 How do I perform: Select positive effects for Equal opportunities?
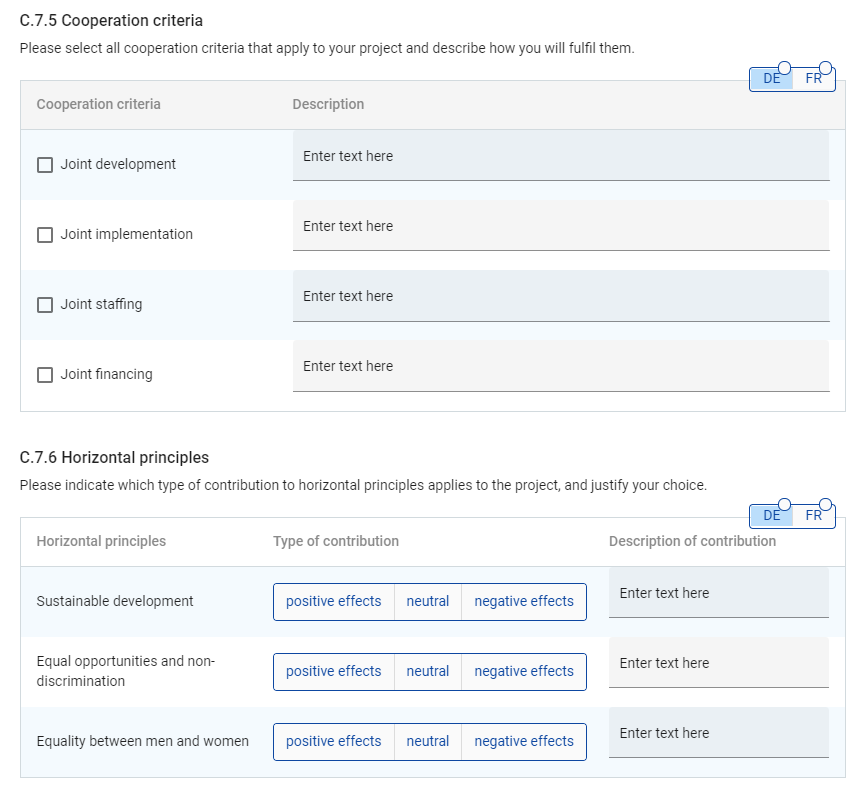[333, 672]
